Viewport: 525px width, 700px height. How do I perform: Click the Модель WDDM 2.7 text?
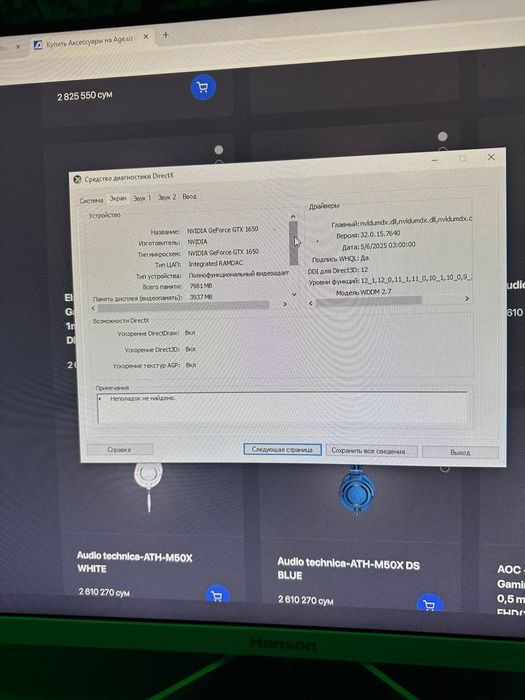pyautogui.click(x=364, y=292)
